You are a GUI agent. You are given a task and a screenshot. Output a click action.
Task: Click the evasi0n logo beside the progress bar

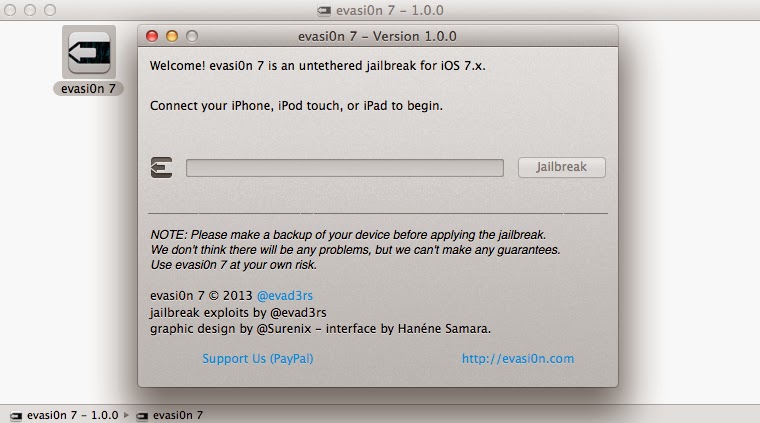tap(161, 168)
